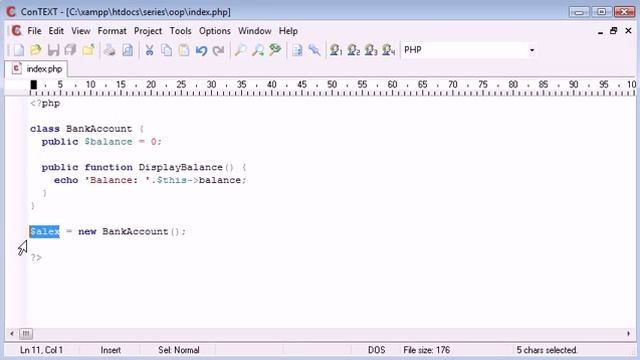Click the '<?php' opening tag
This screenshot has height=360, width=640.
[x=45, y=103]
